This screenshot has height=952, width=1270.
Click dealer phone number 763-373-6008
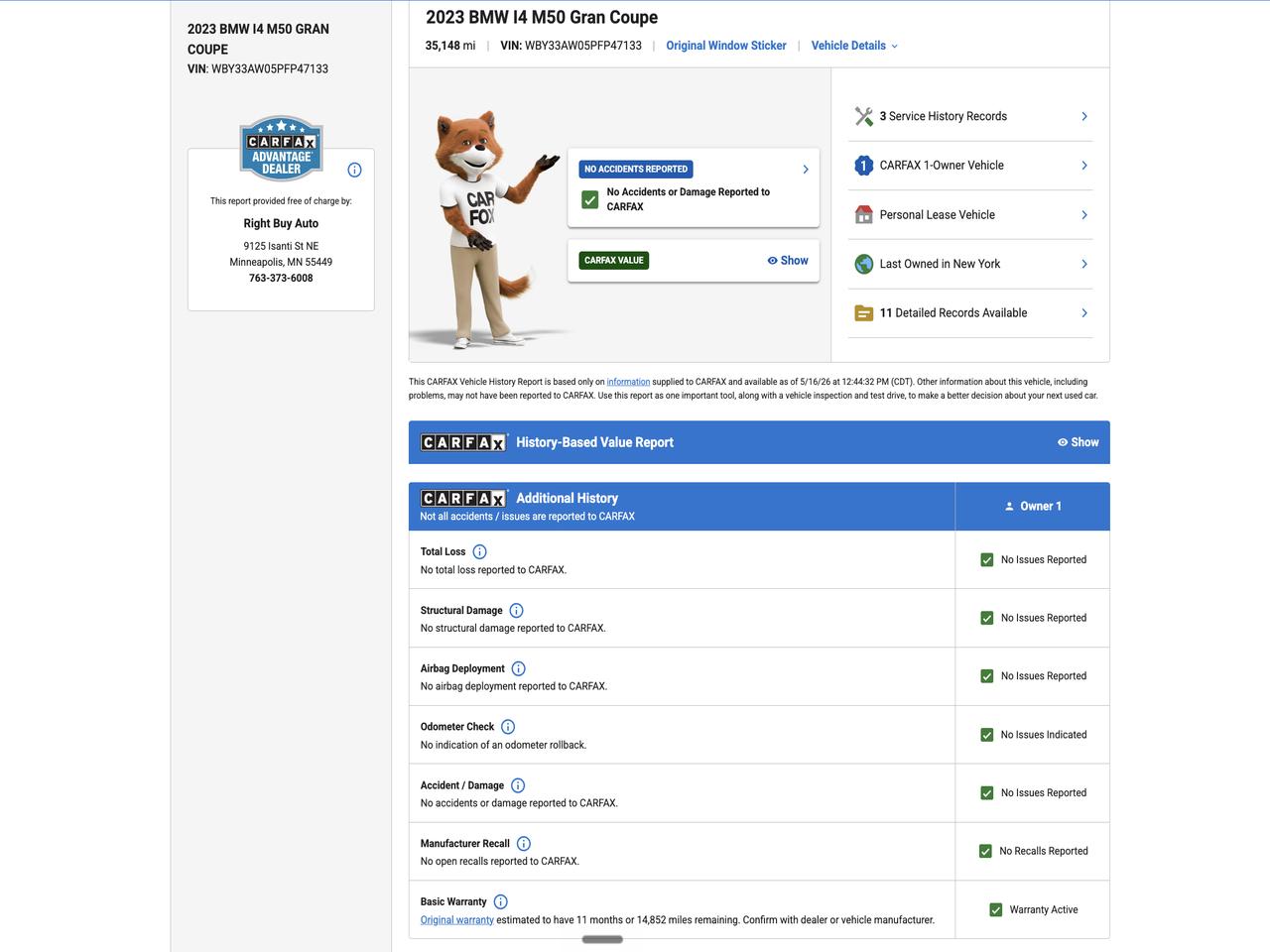[x=281, y=279]
